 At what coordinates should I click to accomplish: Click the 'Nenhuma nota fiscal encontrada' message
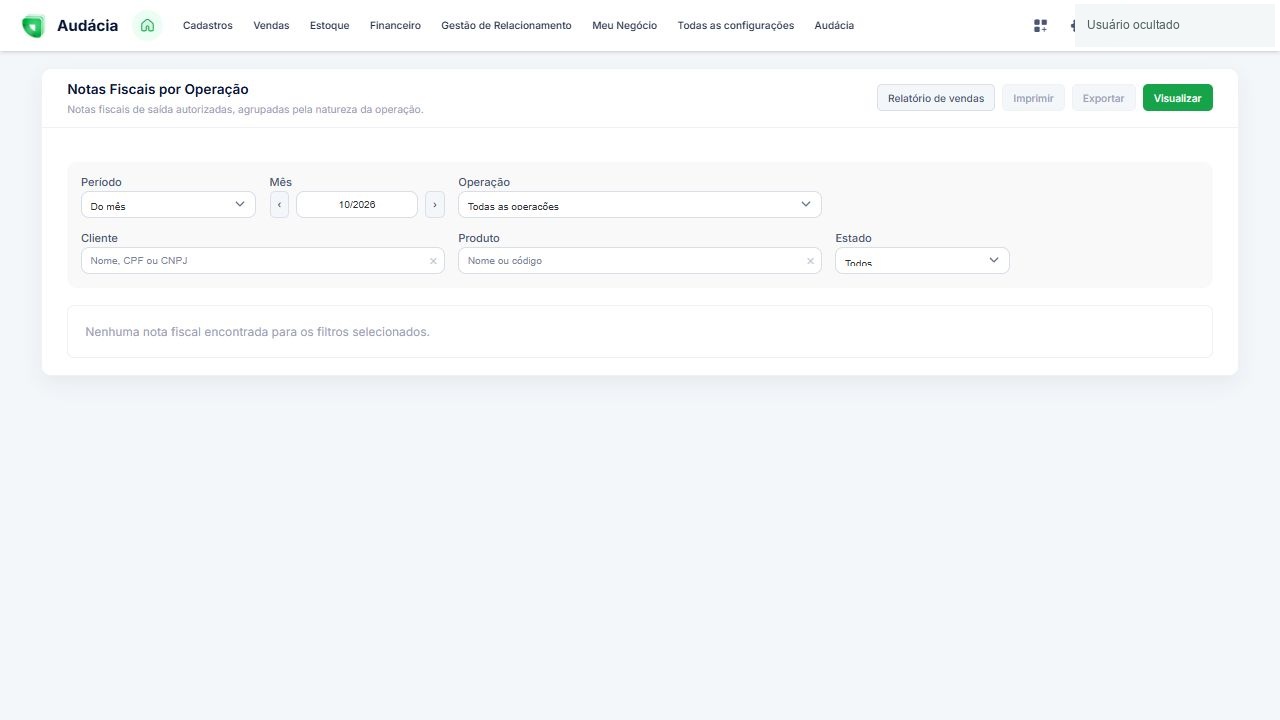(x=258, y=332)
